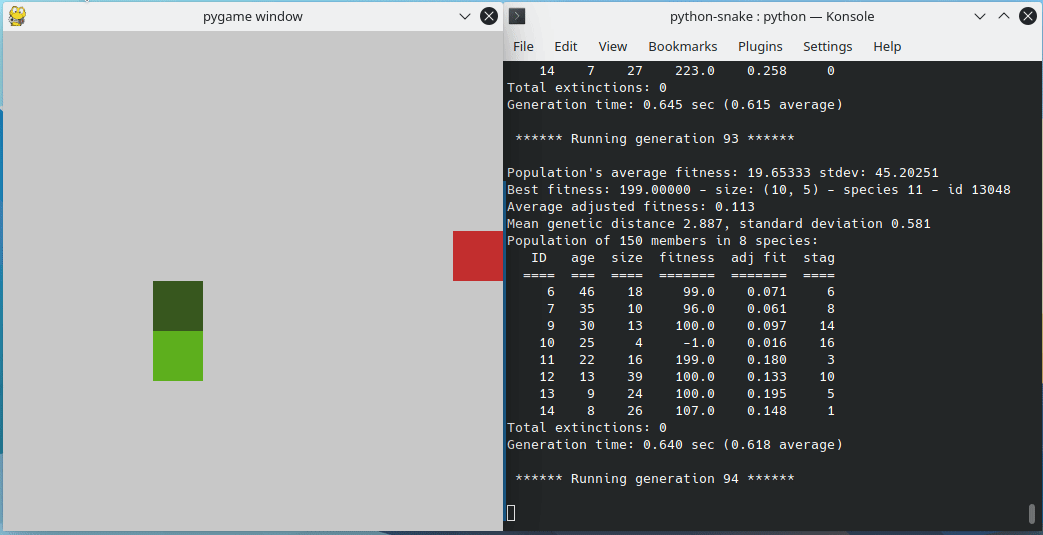Click the light green snake body square

(178, 356)
